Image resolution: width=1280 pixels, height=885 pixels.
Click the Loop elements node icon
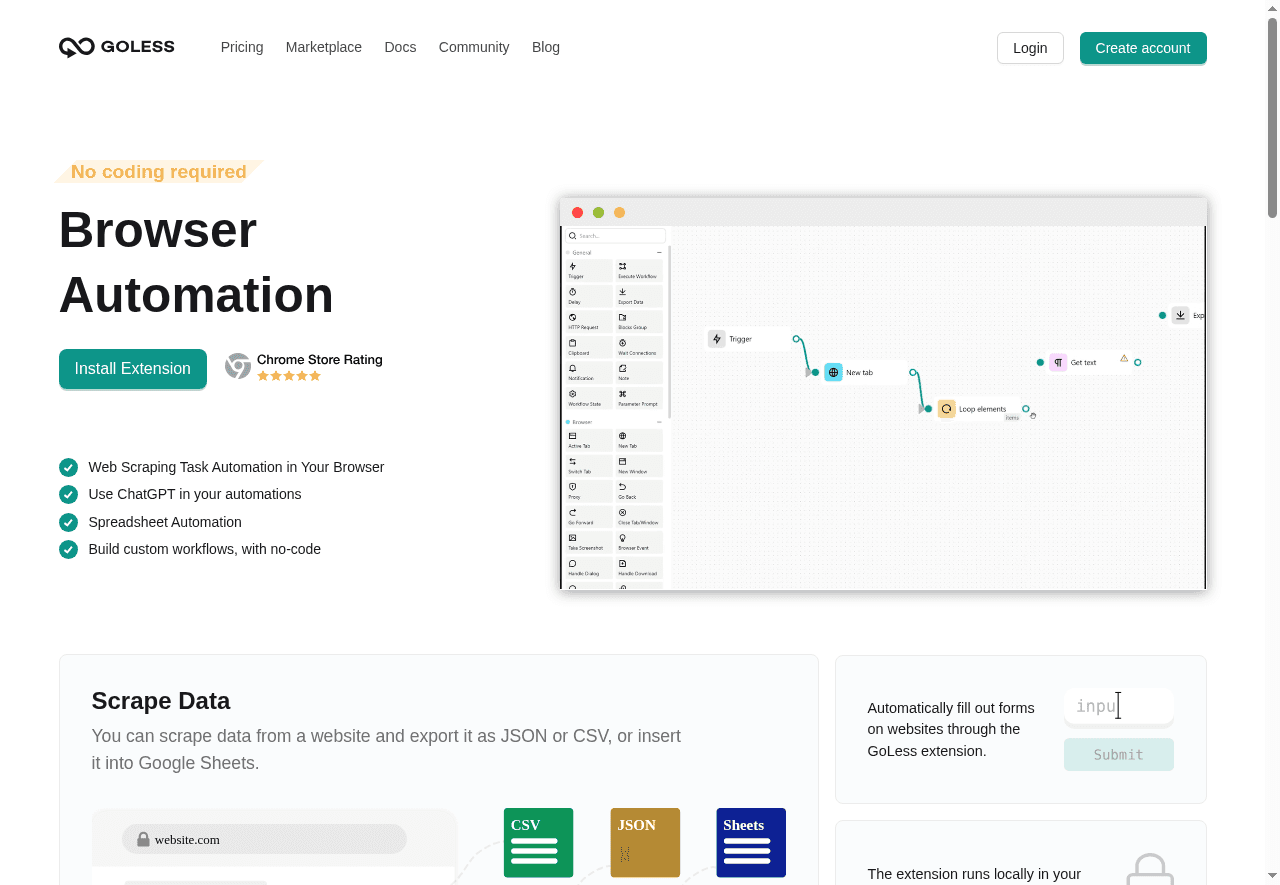click(946, 409)
